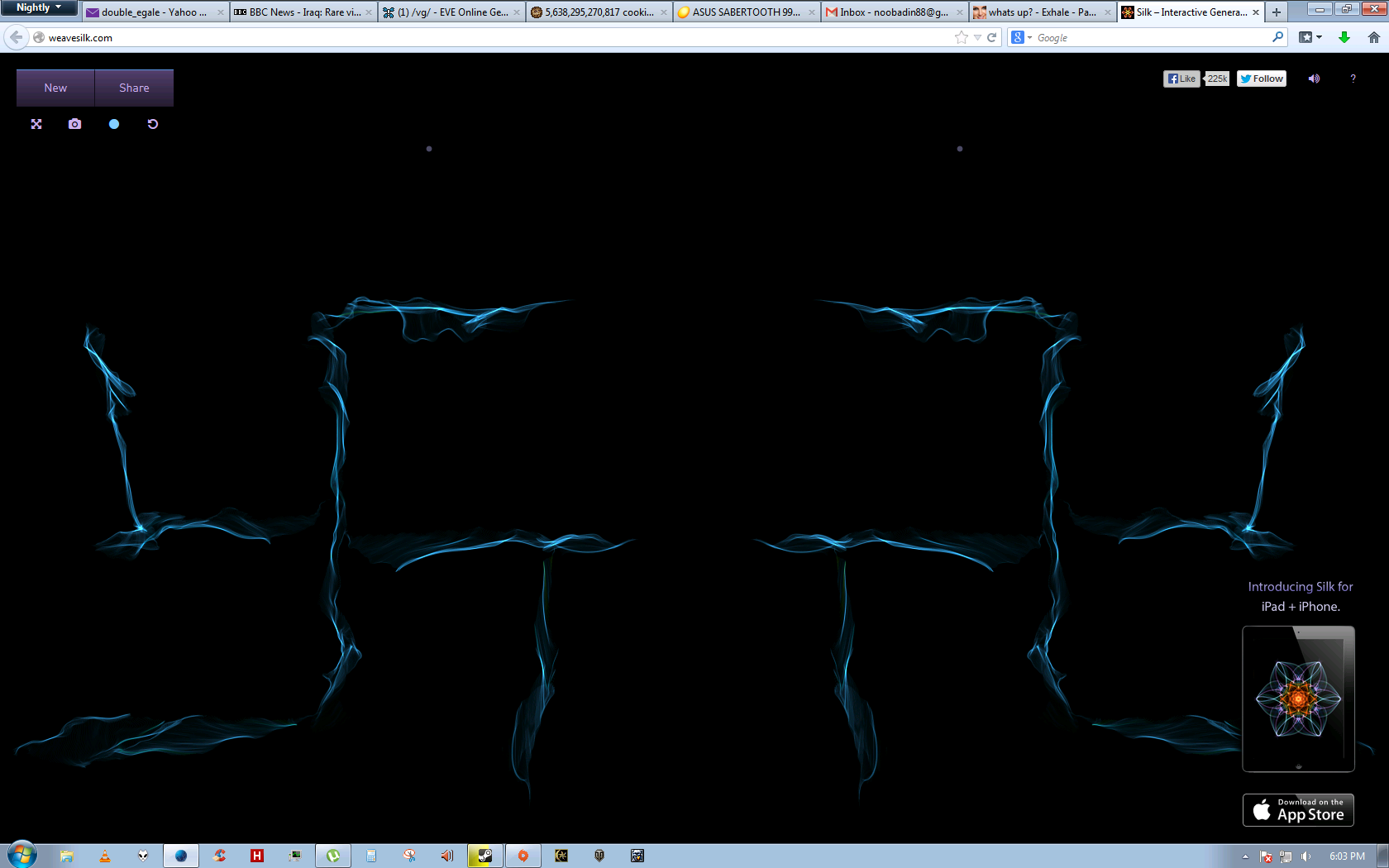Expand the URL history dropdown arrow
This screenshot has width=1389, height=868.
coord(977,37)
